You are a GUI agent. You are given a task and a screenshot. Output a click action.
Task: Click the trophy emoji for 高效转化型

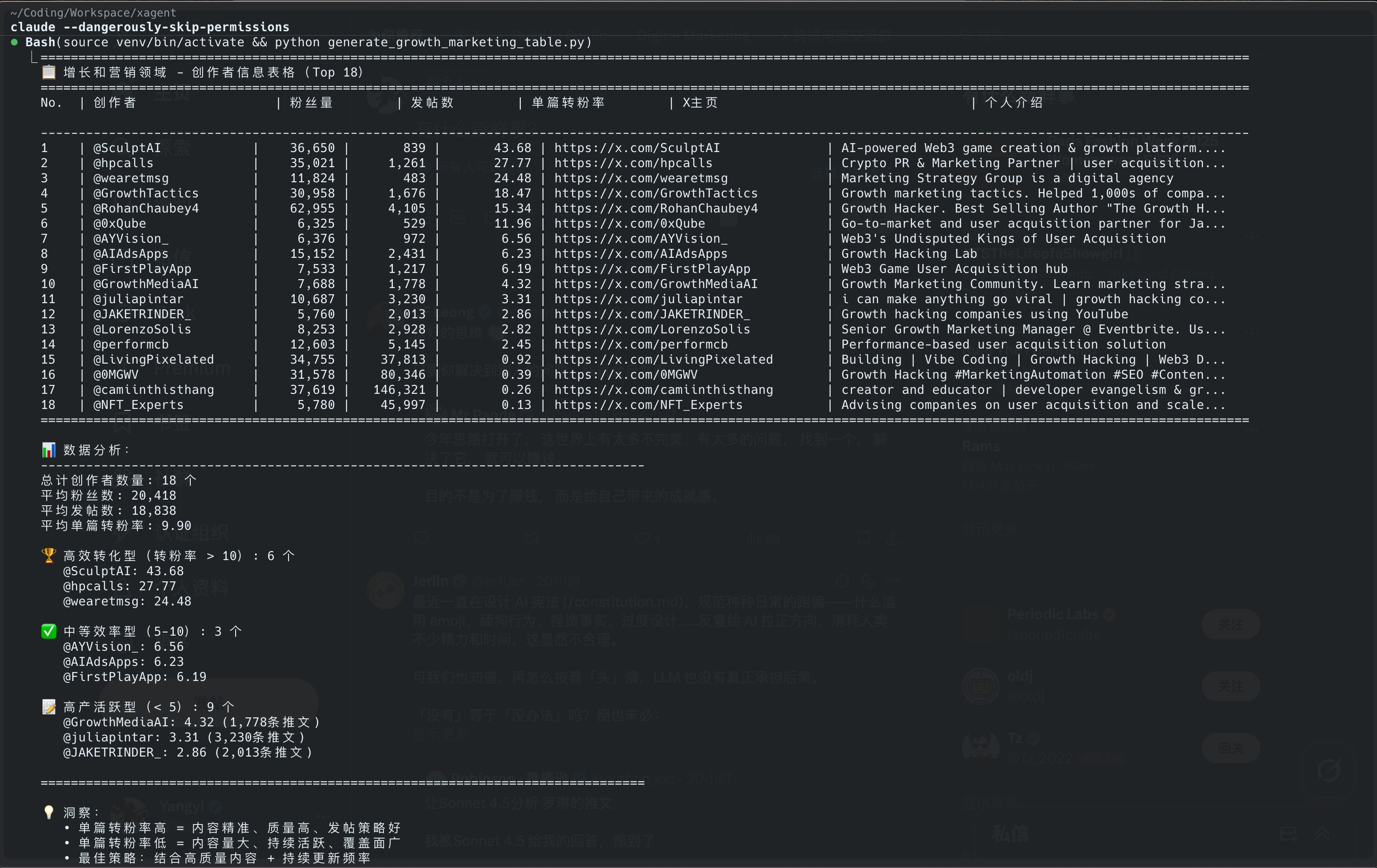click(49, 555)
